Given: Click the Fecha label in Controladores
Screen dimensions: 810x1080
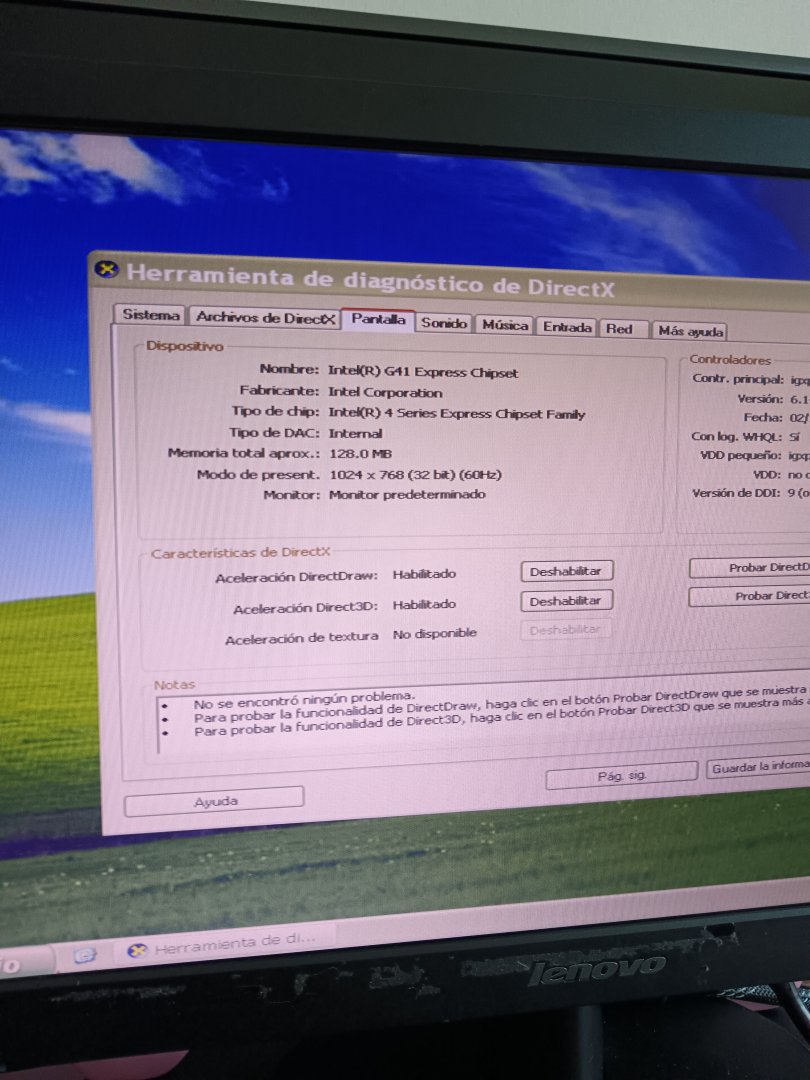Looking at the screenshot, I should pyautogui.click(x=762, y=417).
